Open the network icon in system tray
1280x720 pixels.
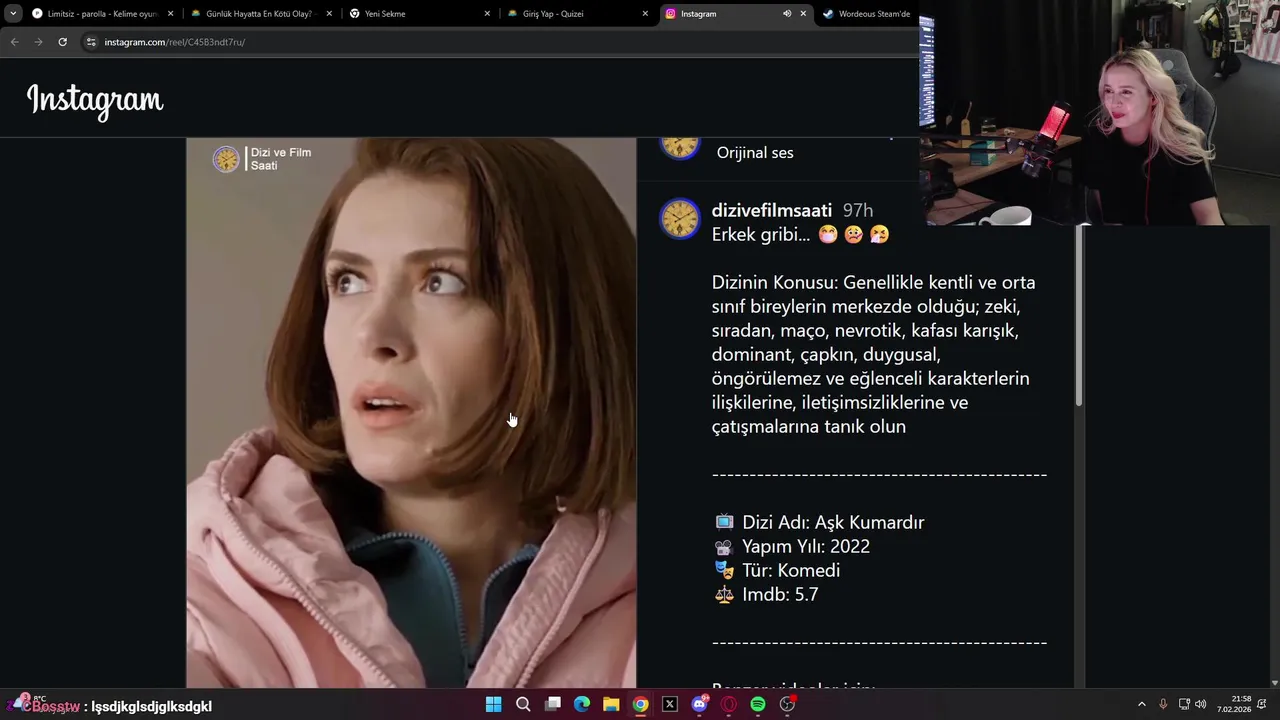pos(1184,704)
